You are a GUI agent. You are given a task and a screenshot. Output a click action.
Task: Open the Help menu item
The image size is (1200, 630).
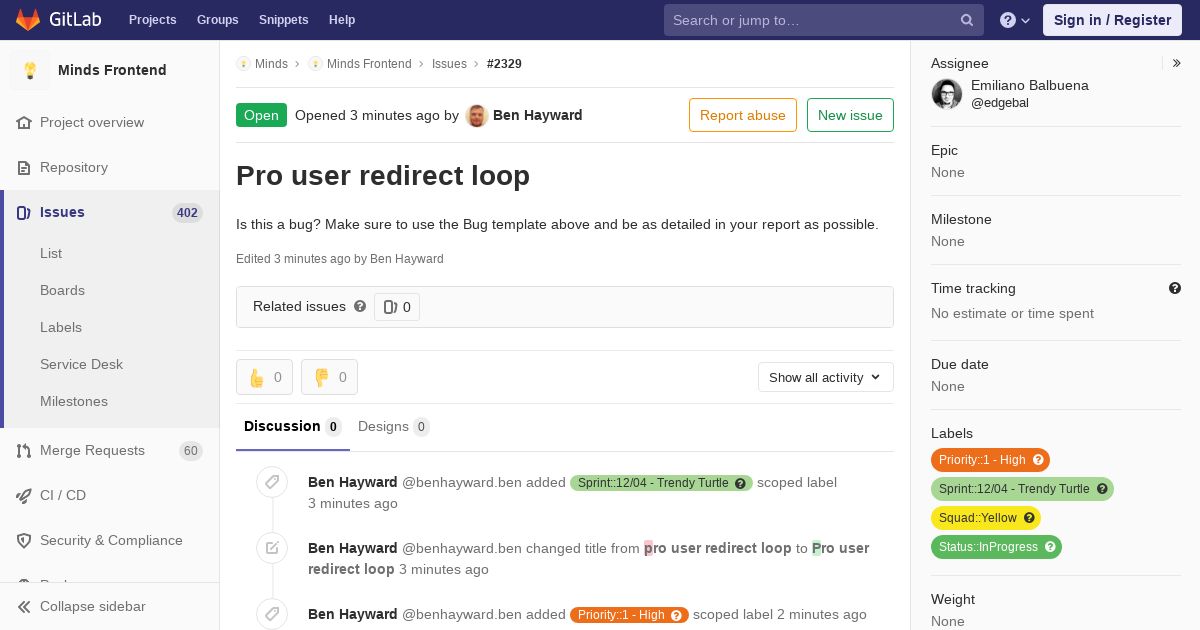pyautogui.click(x=342, y=20)
